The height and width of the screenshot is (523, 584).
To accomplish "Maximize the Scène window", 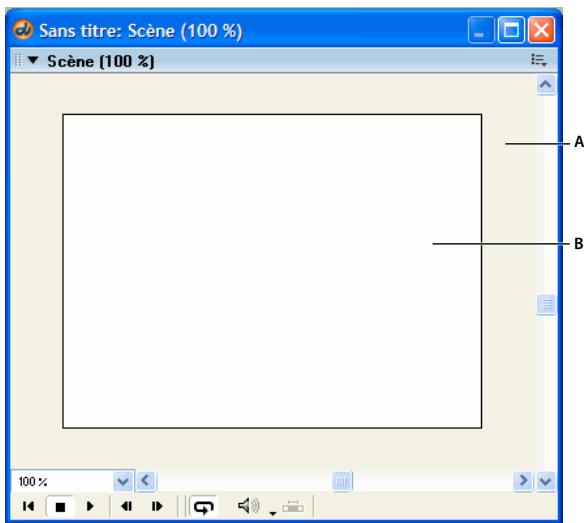I will click(x=511, y=30).
